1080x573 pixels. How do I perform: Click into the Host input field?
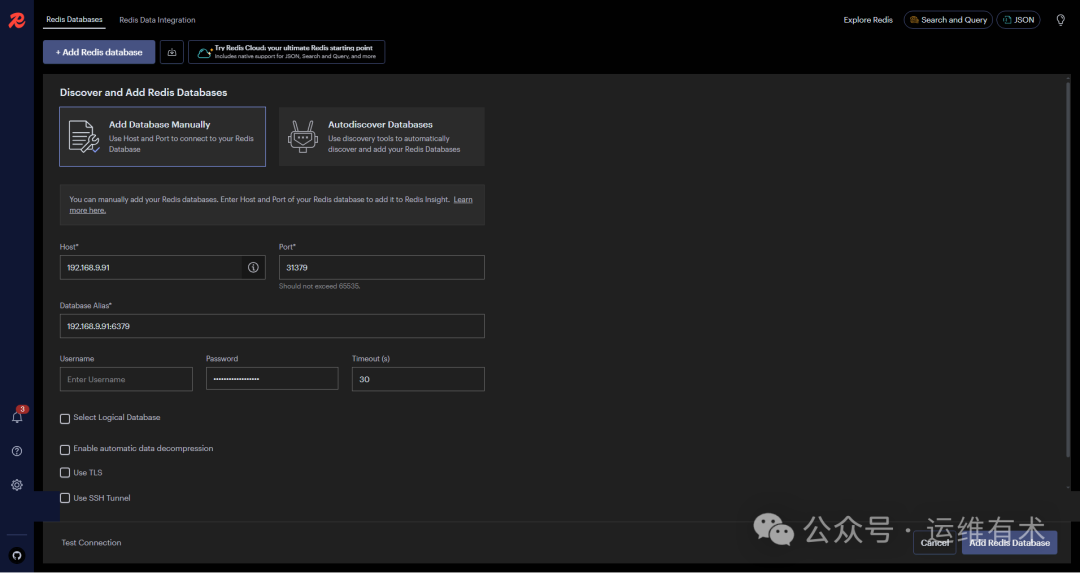coord(163,267)
